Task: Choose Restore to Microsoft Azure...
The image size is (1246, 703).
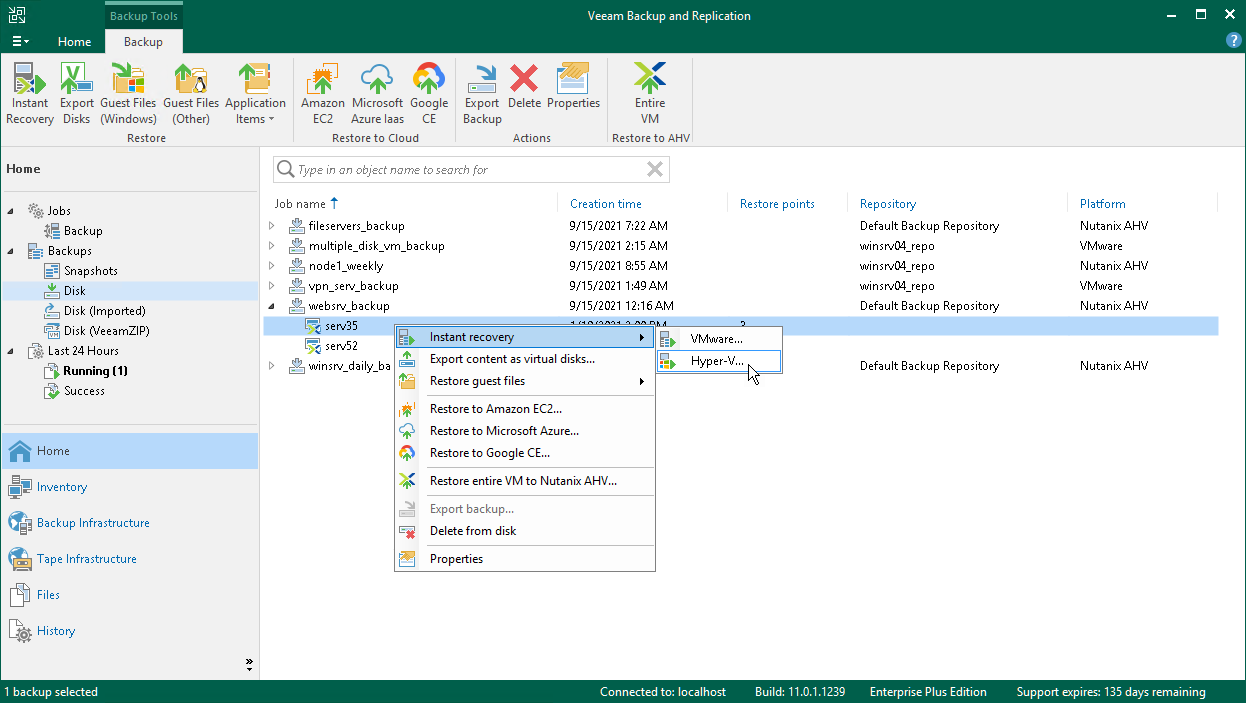Action: tap(525, 431)
